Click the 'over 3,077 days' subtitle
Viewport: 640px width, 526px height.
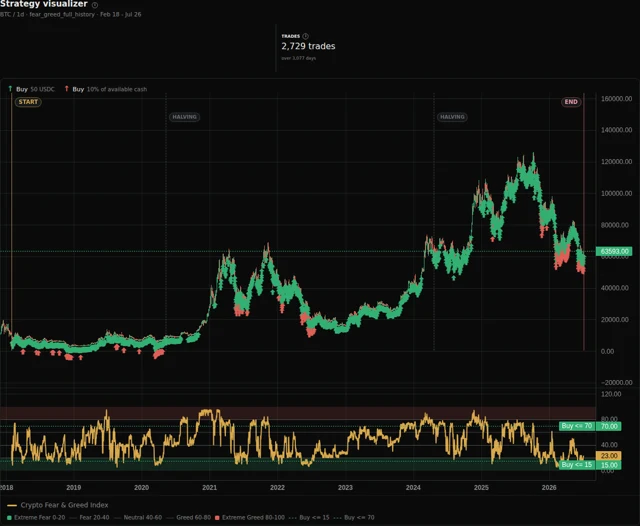(298, 58)
